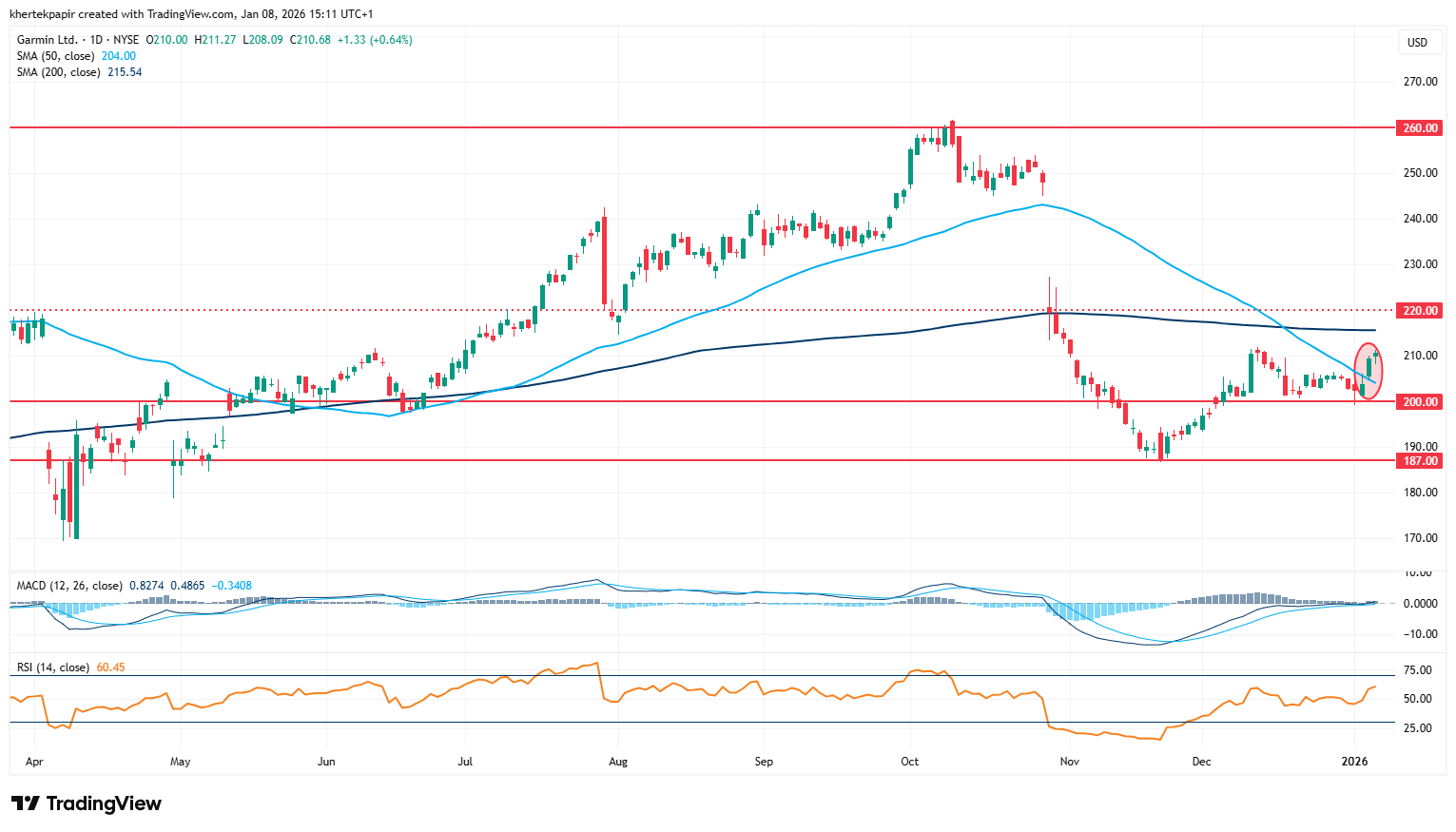This screenshot has width=1456, height=832.
Task: Open the USD currency selector
Action: tap(1417, 42)
